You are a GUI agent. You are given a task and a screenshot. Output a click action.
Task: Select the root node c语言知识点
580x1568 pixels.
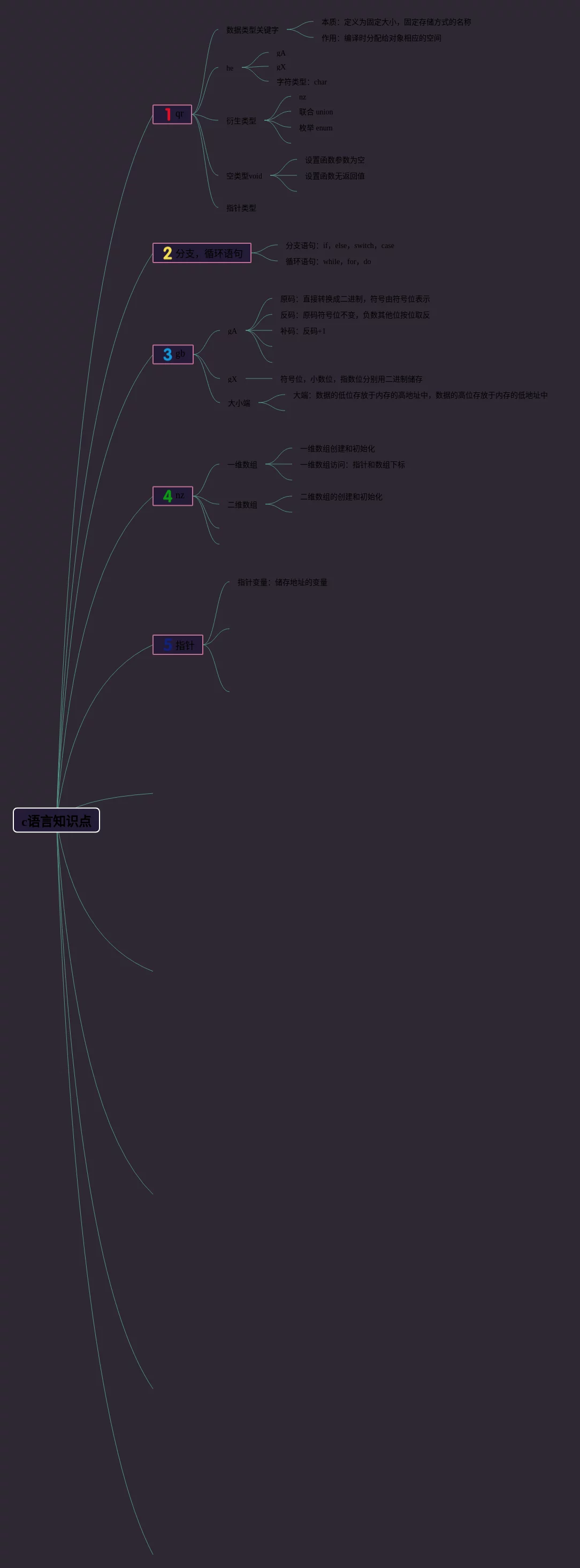click(56, 821)
